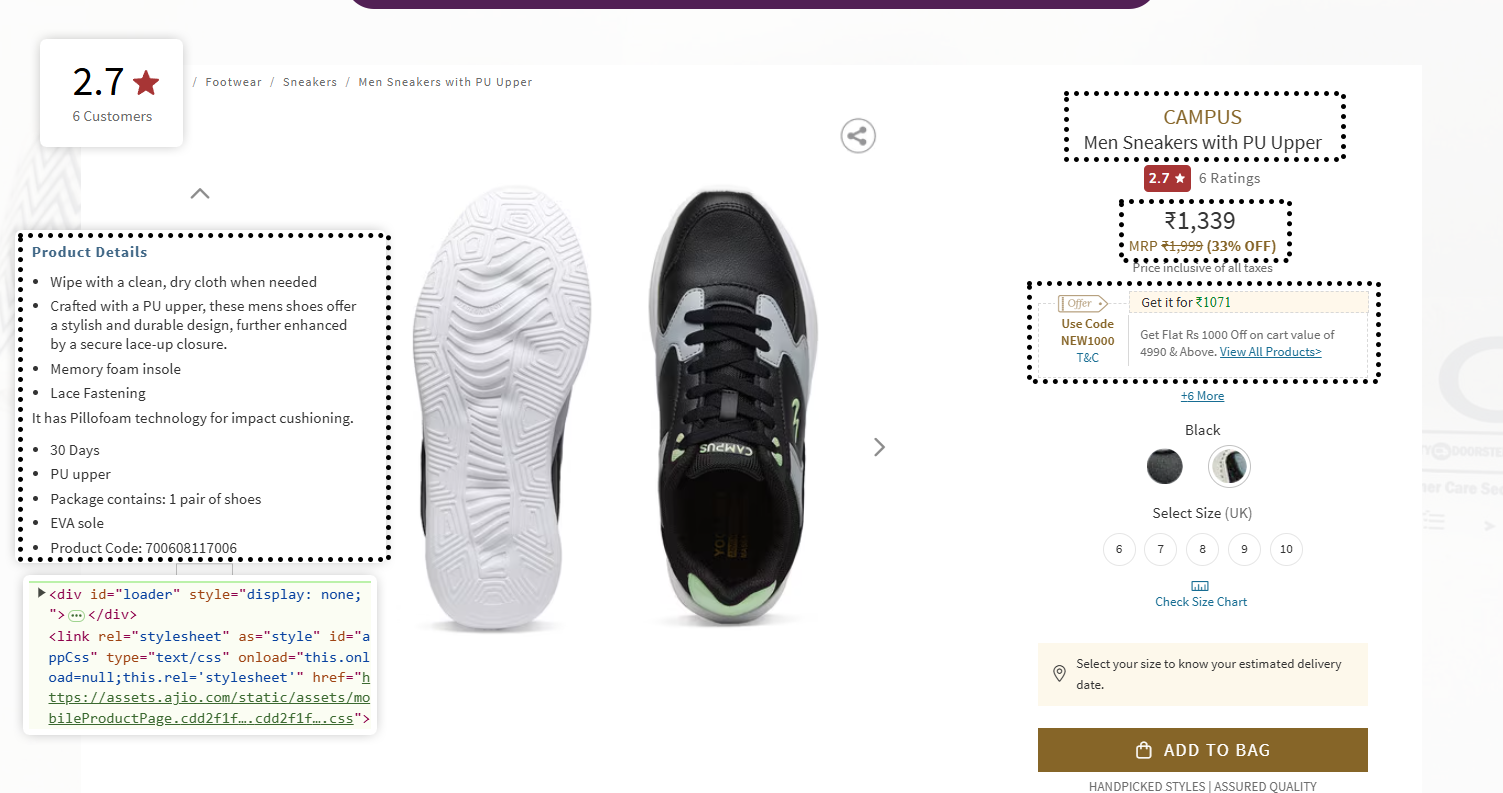Expand the div loader node triangle

click(x=41, y=593)
